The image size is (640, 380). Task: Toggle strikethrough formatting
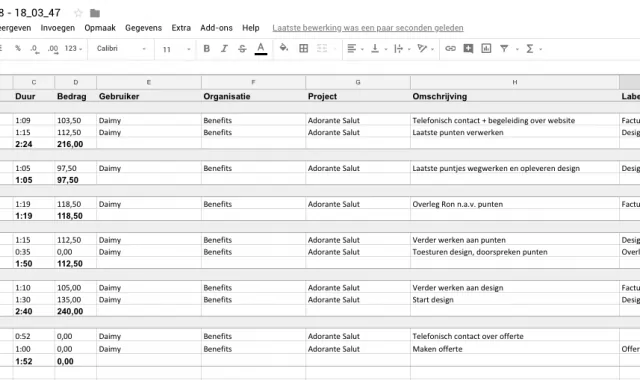coord(242,49)
